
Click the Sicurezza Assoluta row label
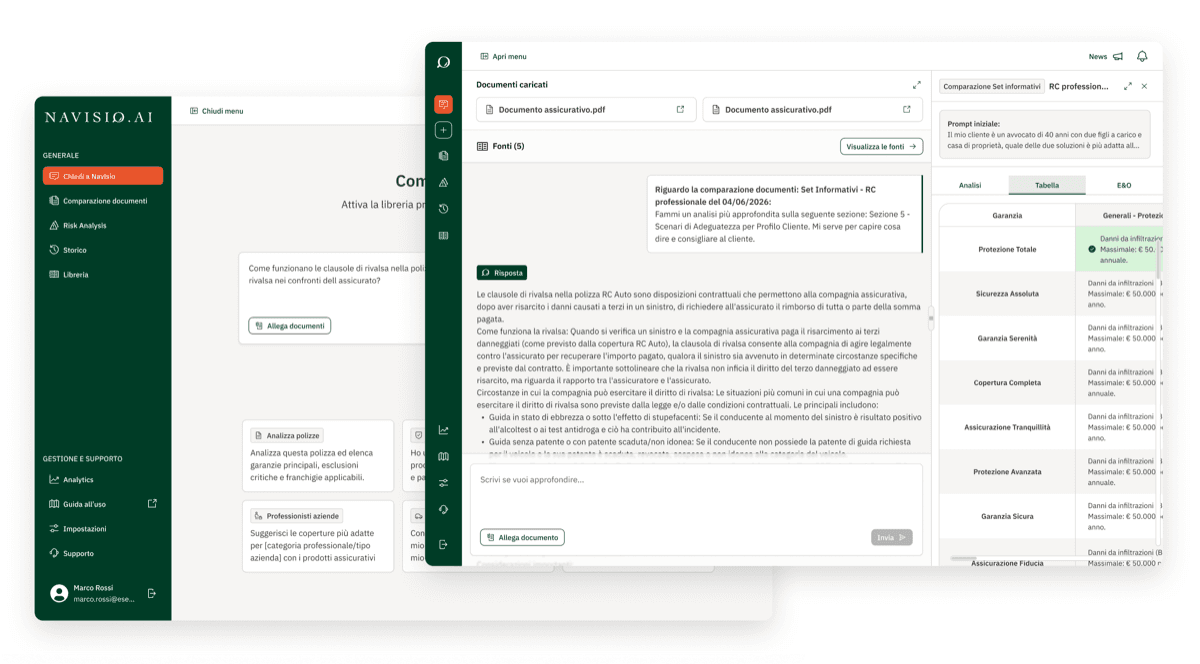point(1007,294)
